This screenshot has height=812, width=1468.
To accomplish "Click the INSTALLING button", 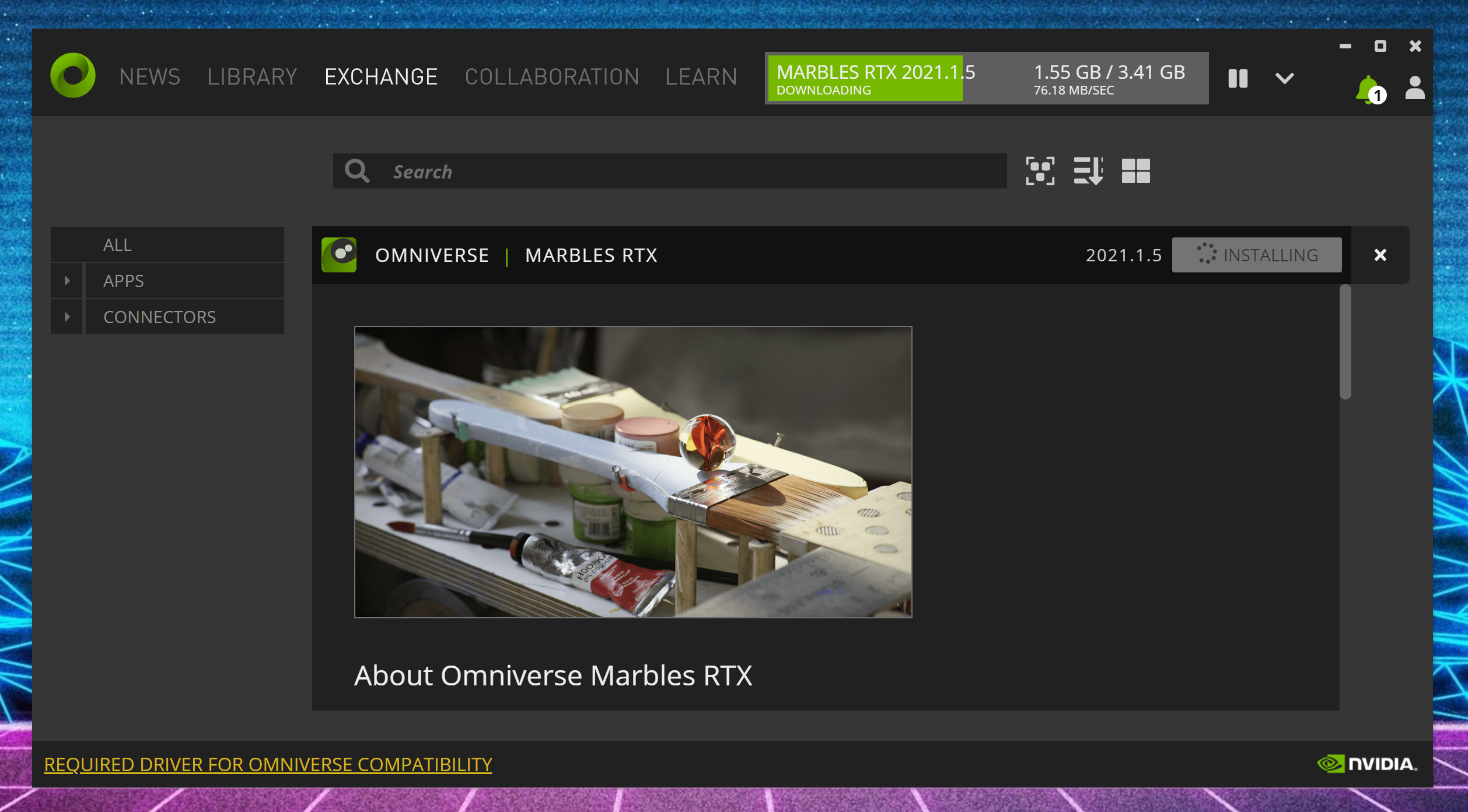I will [x=1256, y=255].
